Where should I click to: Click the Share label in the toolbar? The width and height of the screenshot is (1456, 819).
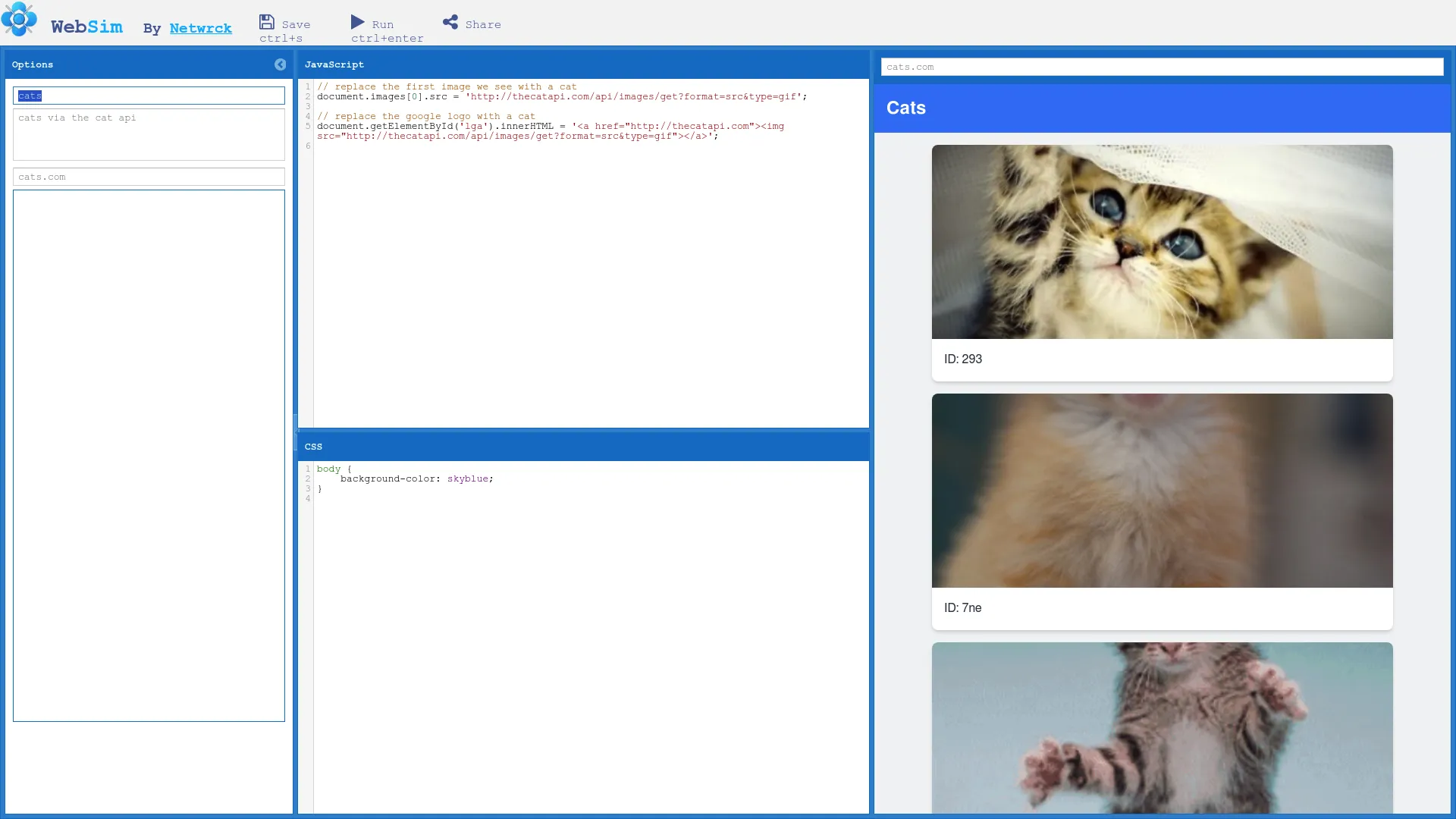(483, 24)
